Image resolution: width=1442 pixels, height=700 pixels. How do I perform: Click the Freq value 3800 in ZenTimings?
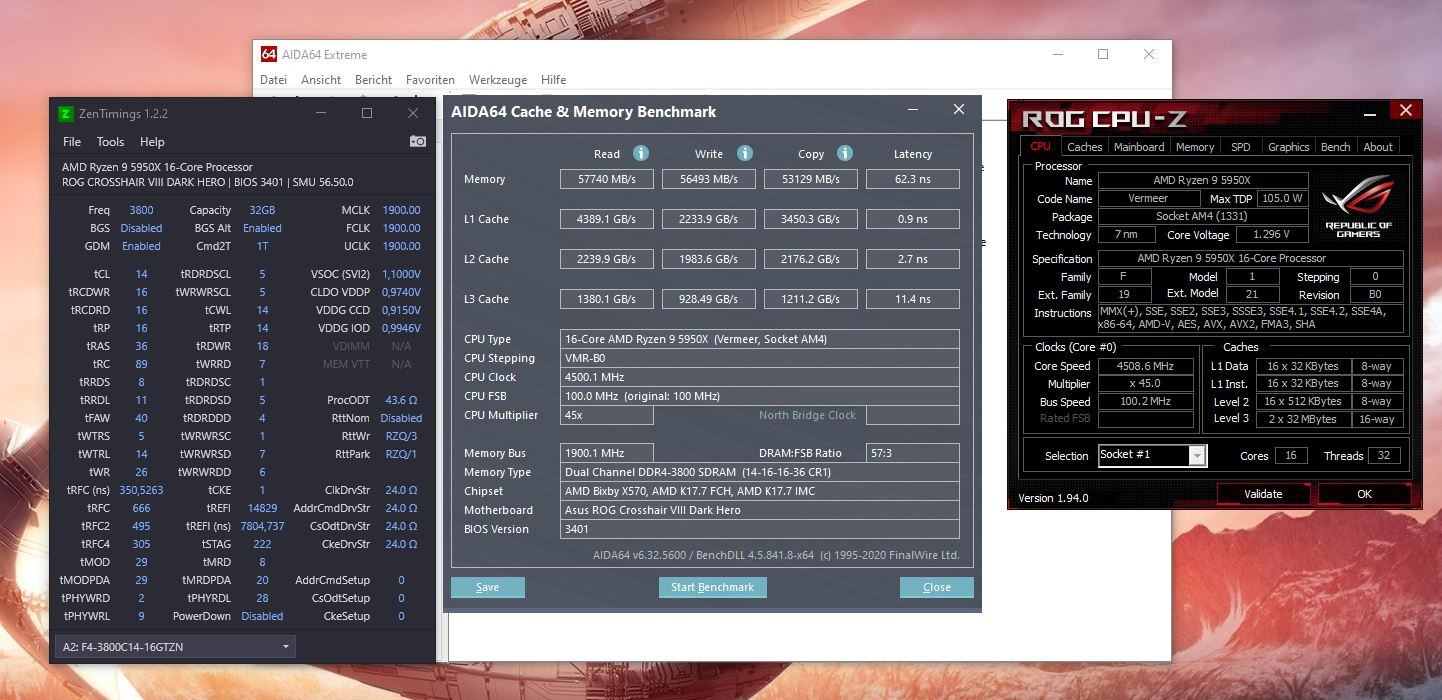[141, 210]
